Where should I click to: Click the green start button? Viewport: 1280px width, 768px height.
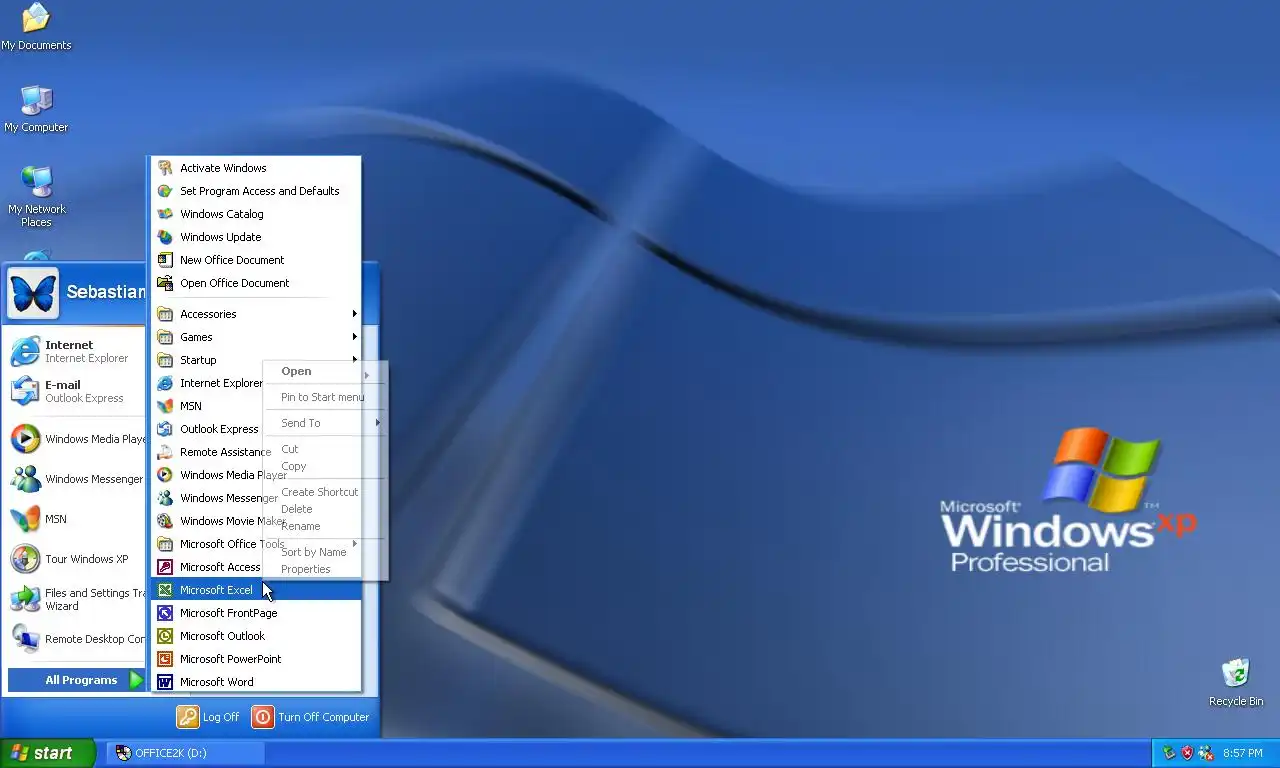(47, 753)
